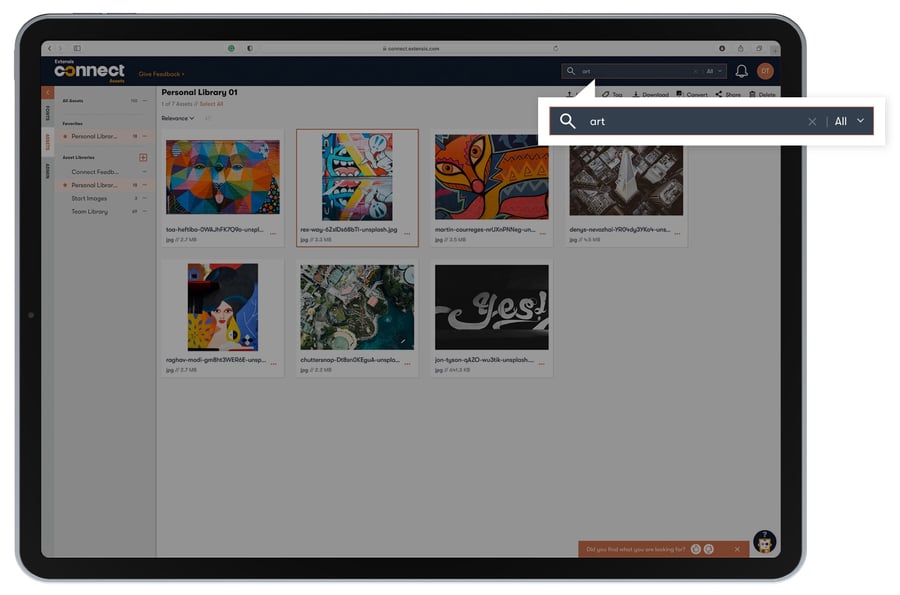Click the Connect logo in the header
This screenshot has width=900, height=595.
89,71
